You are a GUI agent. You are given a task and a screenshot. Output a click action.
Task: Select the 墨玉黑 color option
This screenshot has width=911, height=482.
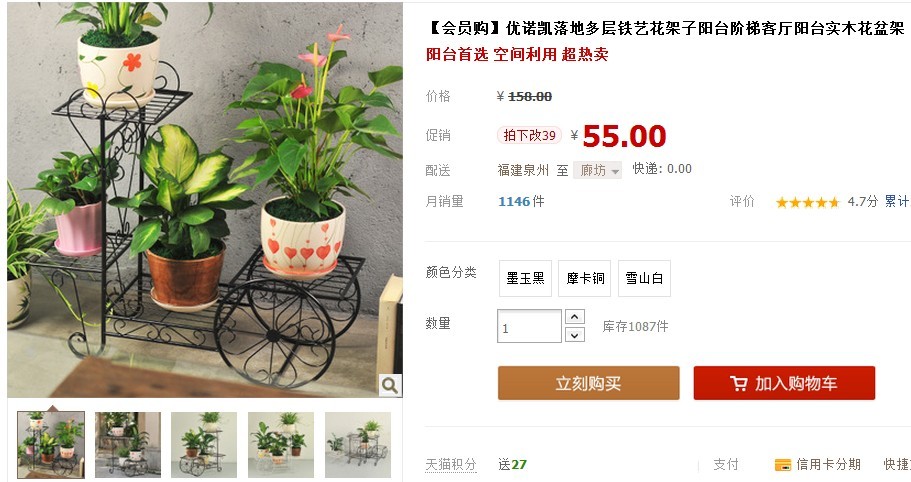(525, 278)
